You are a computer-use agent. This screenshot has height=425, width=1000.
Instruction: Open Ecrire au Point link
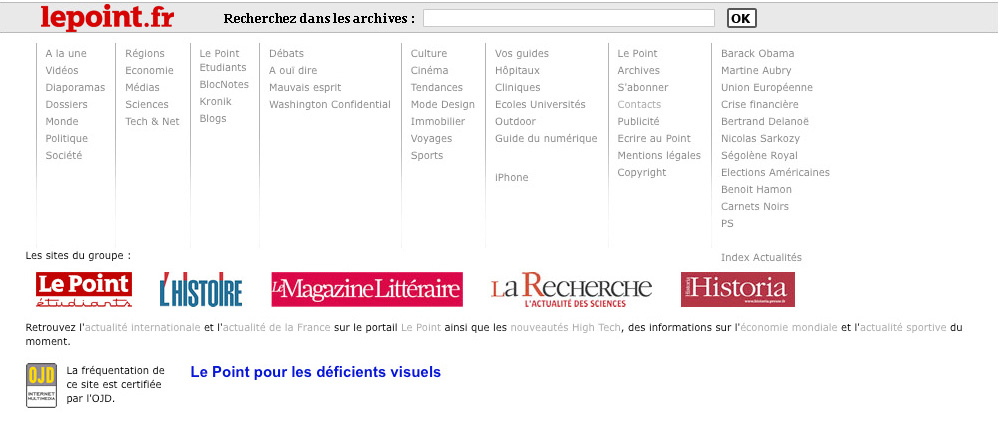(654, 138)
